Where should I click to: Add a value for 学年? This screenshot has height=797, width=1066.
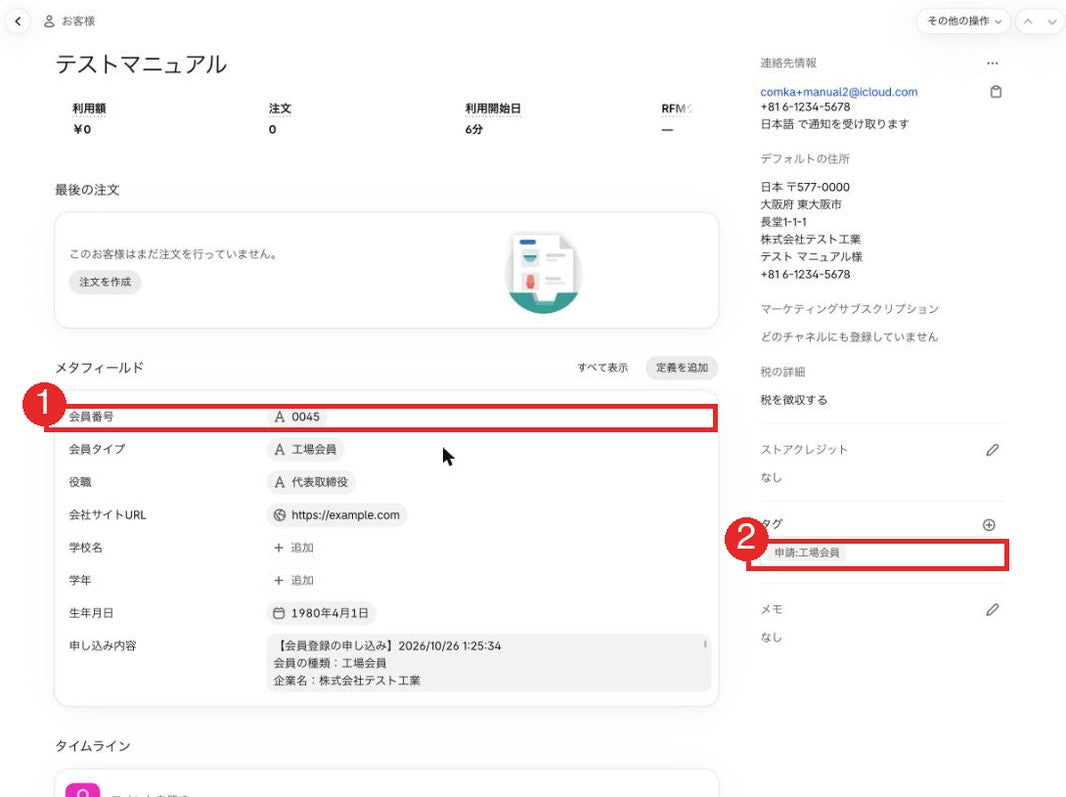click(x=294, y=580)
